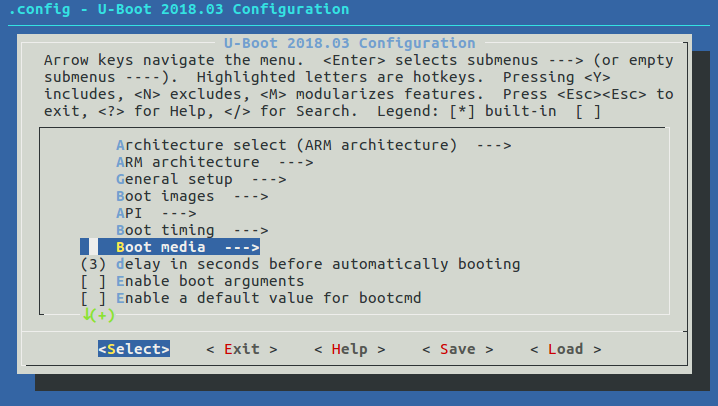Open the Boot images submenu

(x=192, y=196)
